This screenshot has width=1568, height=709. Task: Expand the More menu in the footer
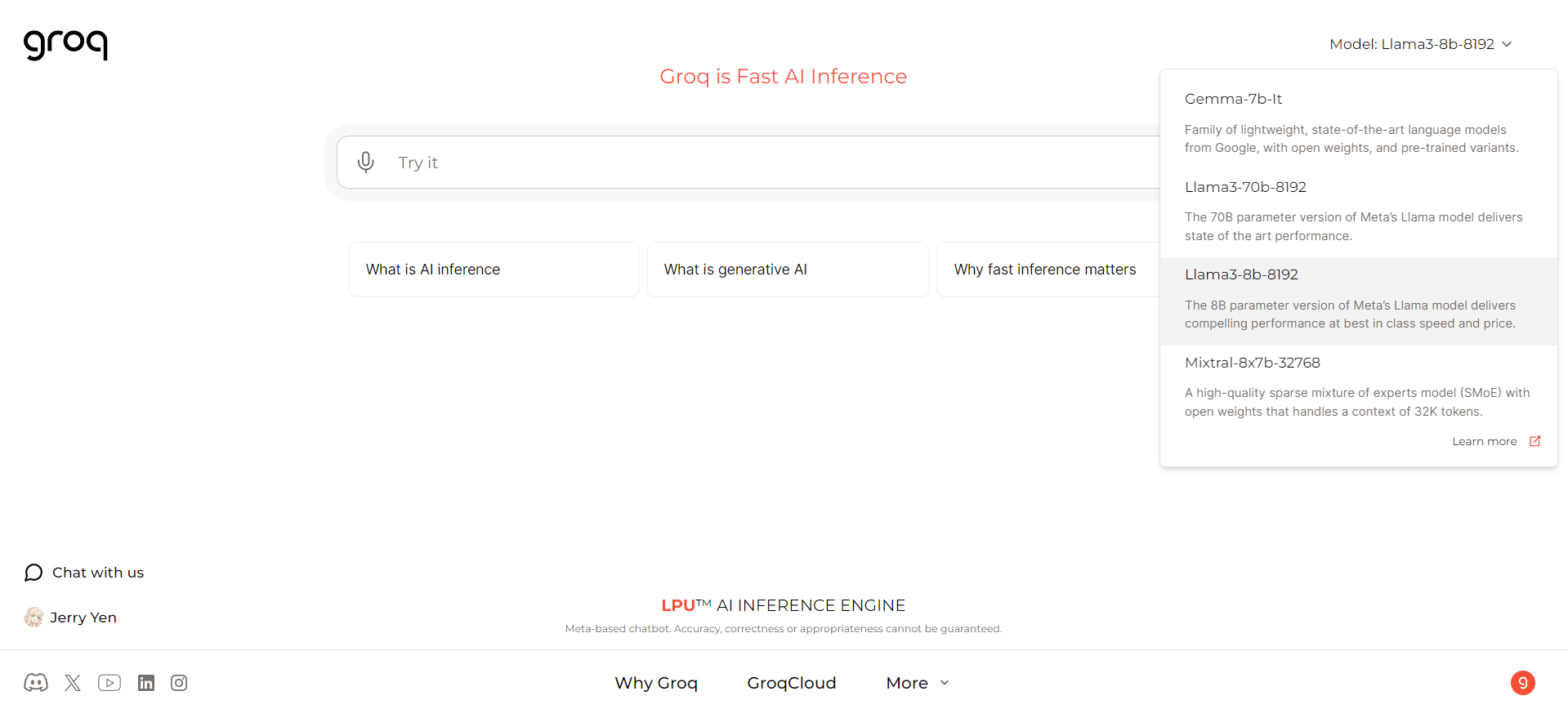click(x=918, y=683)
